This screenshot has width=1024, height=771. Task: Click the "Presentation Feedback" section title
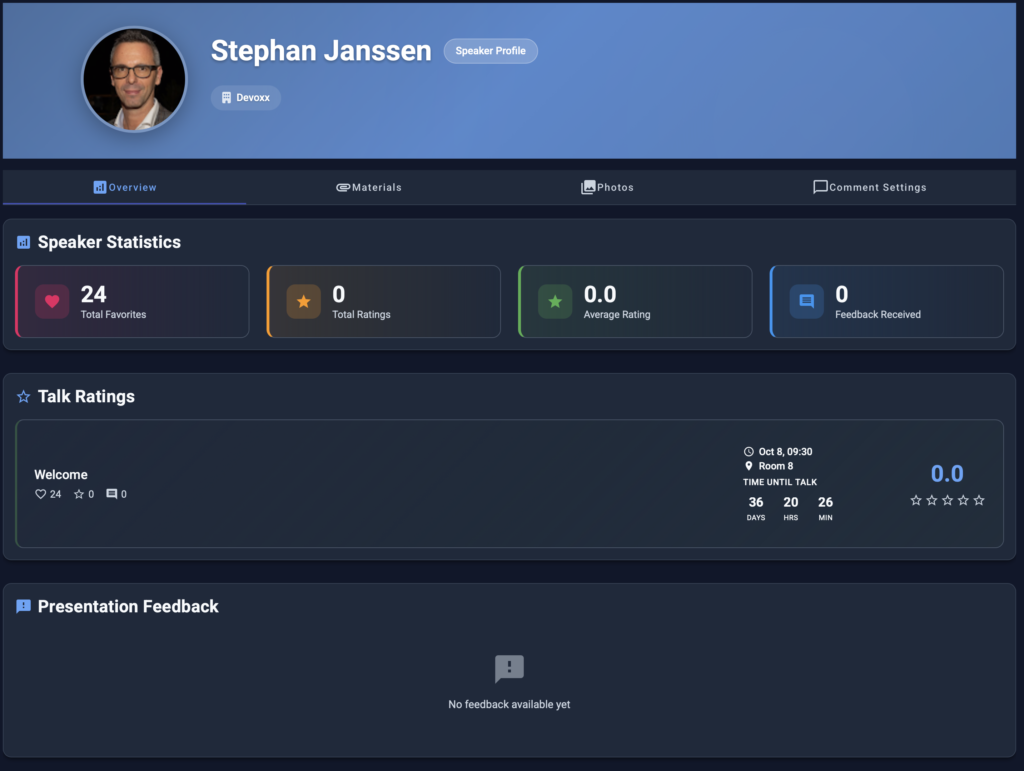tap(128, 606)
